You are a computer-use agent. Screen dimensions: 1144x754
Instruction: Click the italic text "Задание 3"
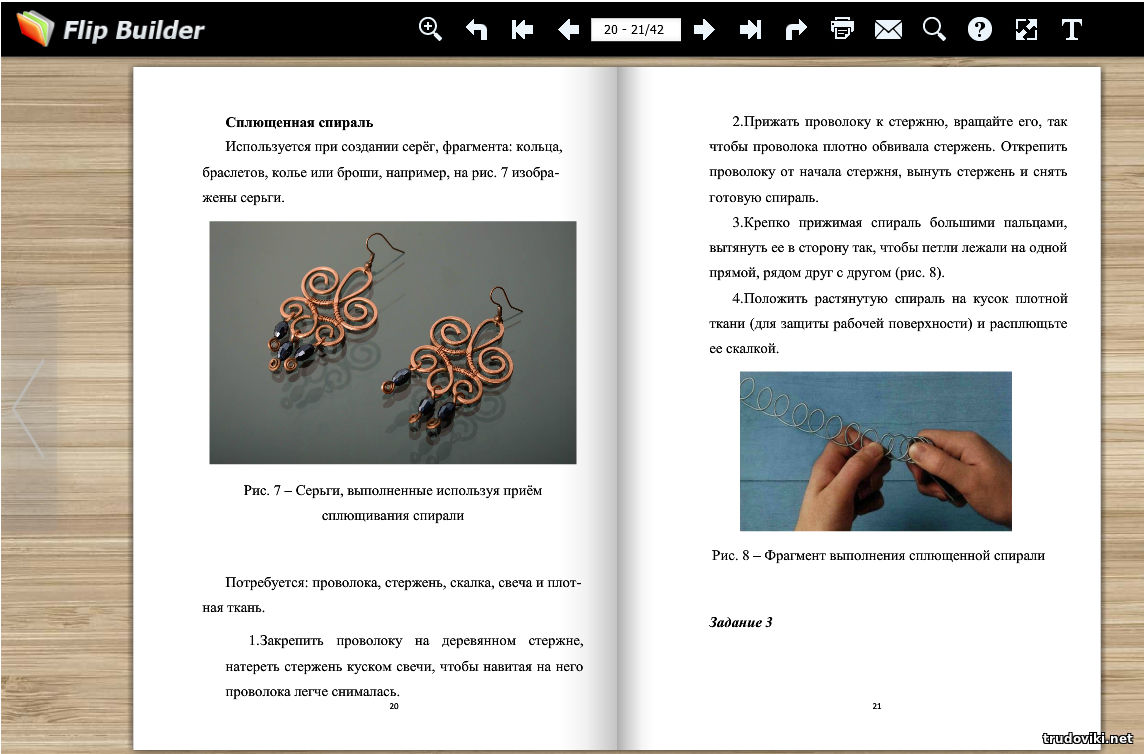pos(741,622)
